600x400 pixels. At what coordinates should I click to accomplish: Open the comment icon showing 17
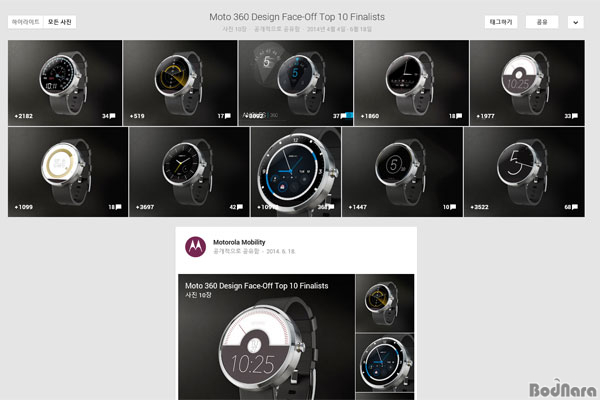click(x=228, y=116)
